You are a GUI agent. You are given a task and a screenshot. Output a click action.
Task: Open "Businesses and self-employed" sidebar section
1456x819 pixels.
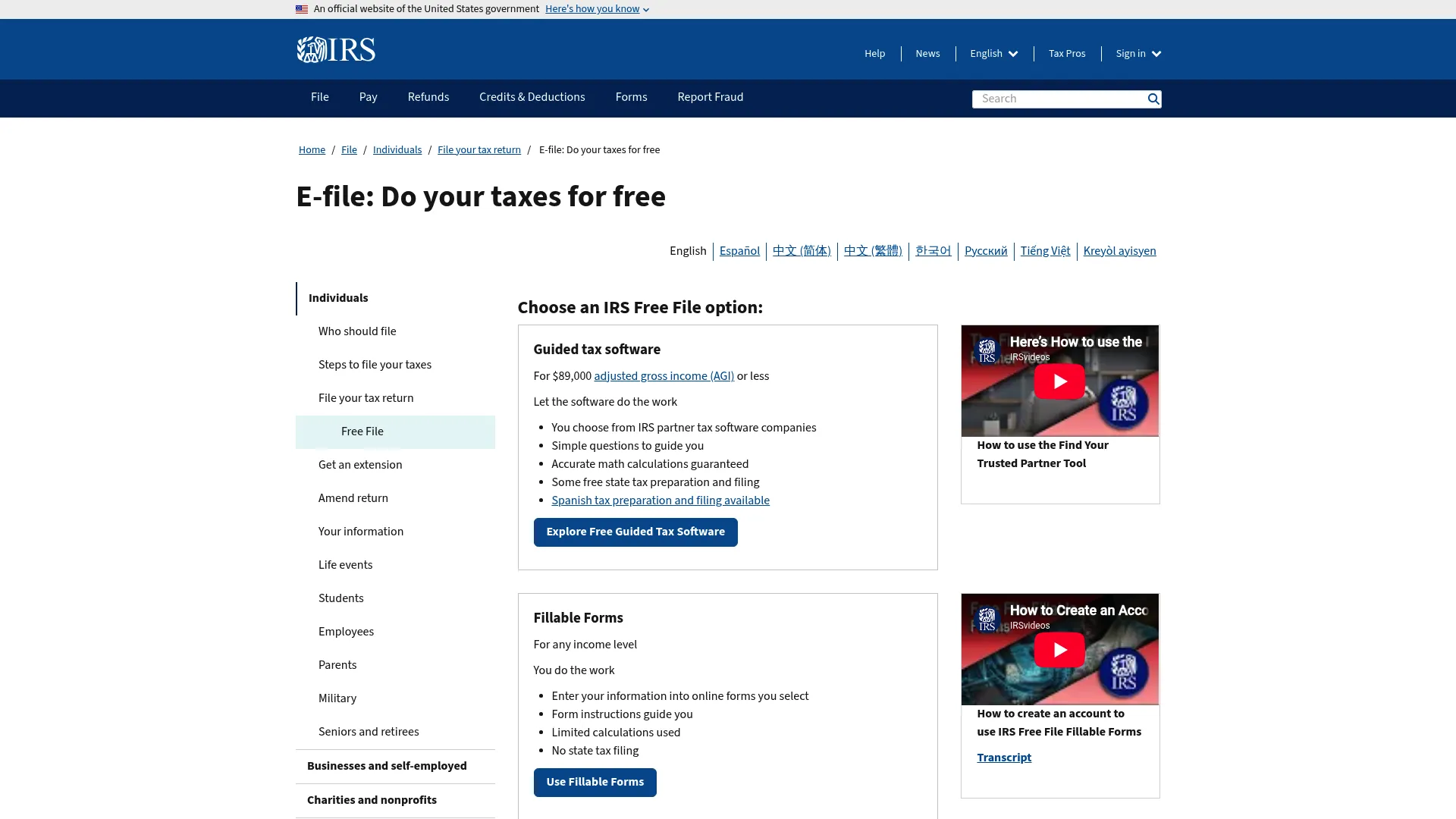pyautogui.click(x=395, y=767)
